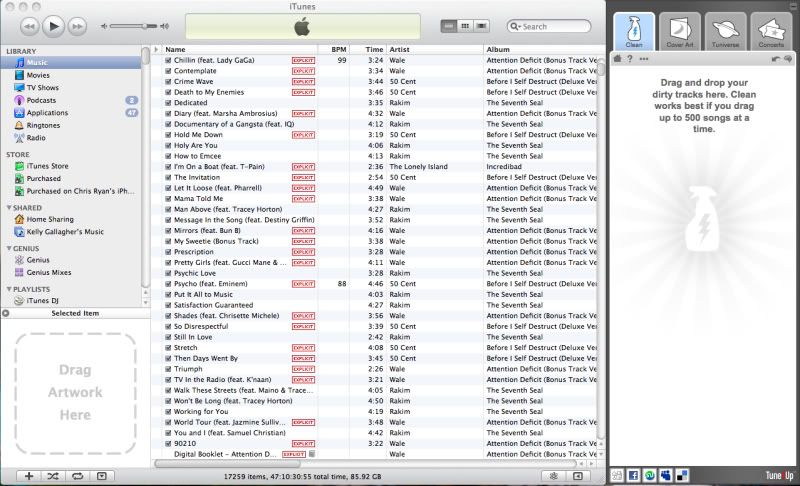Start Genius with the atom button
Viewport: 800px width, 486px height.
554,476
